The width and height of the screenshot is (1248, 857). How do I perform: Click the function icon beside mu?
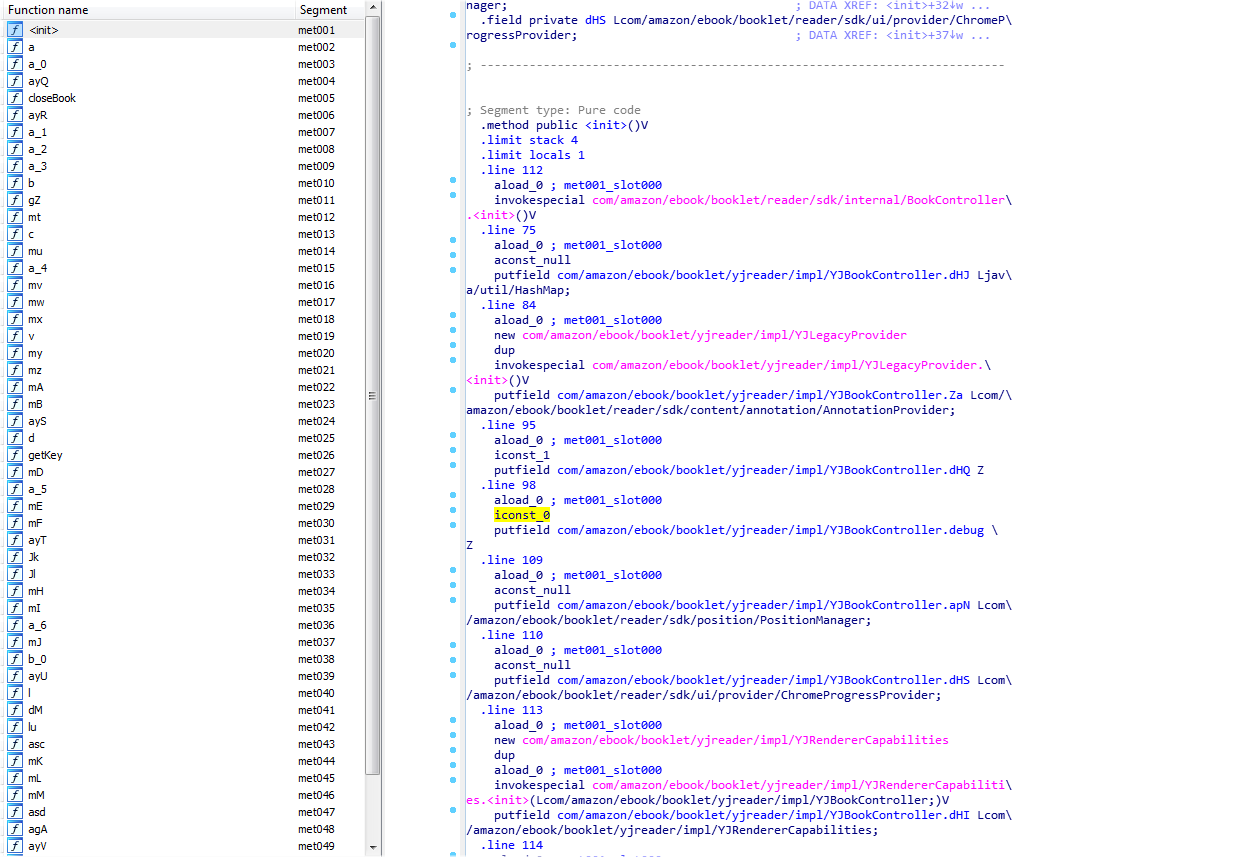(x=15, y=251)
